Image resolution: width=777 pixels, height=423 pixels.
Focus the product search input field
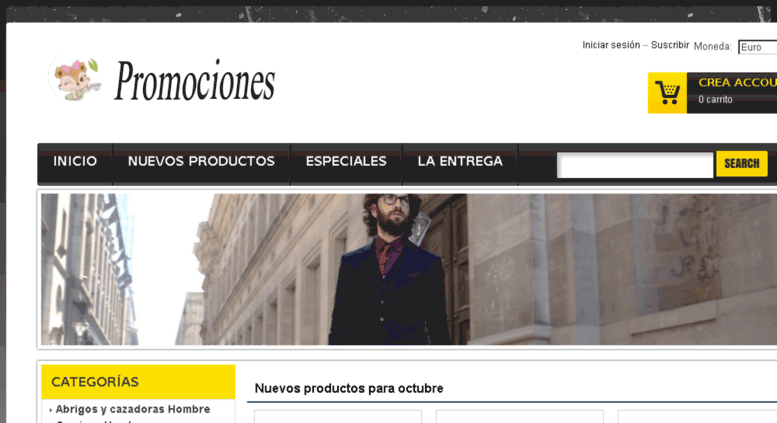635,165
